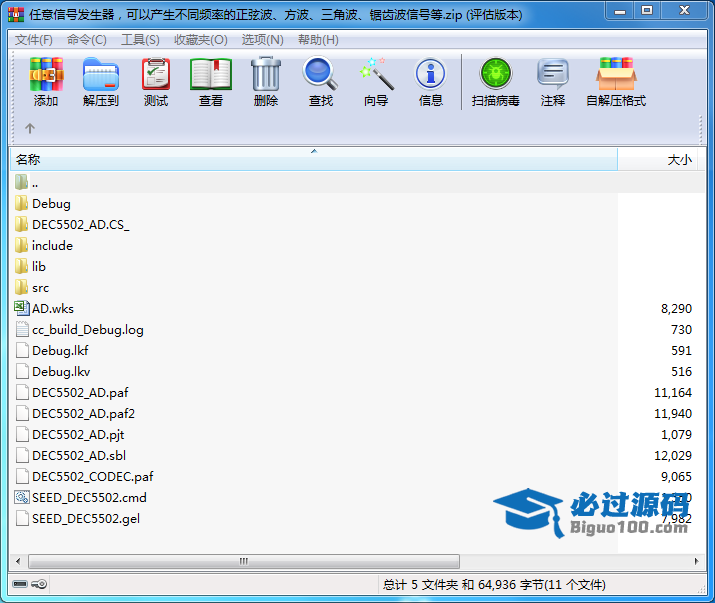Click the 12,029 size value
The width and height of the screenshot is (715, 603).
click(x=673, y=456)
